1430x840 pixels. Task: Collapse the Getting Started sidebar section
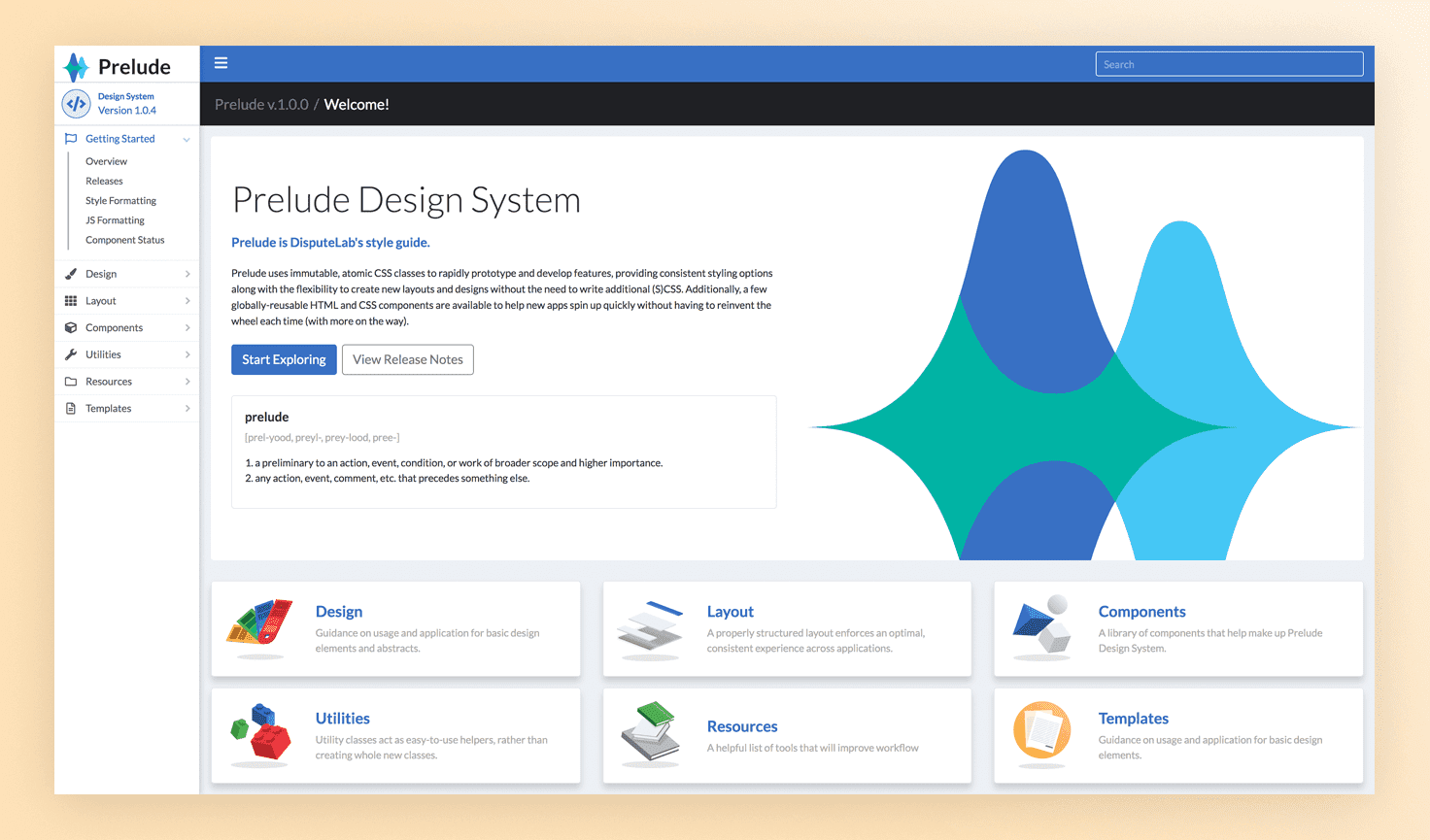pos(186,139)
